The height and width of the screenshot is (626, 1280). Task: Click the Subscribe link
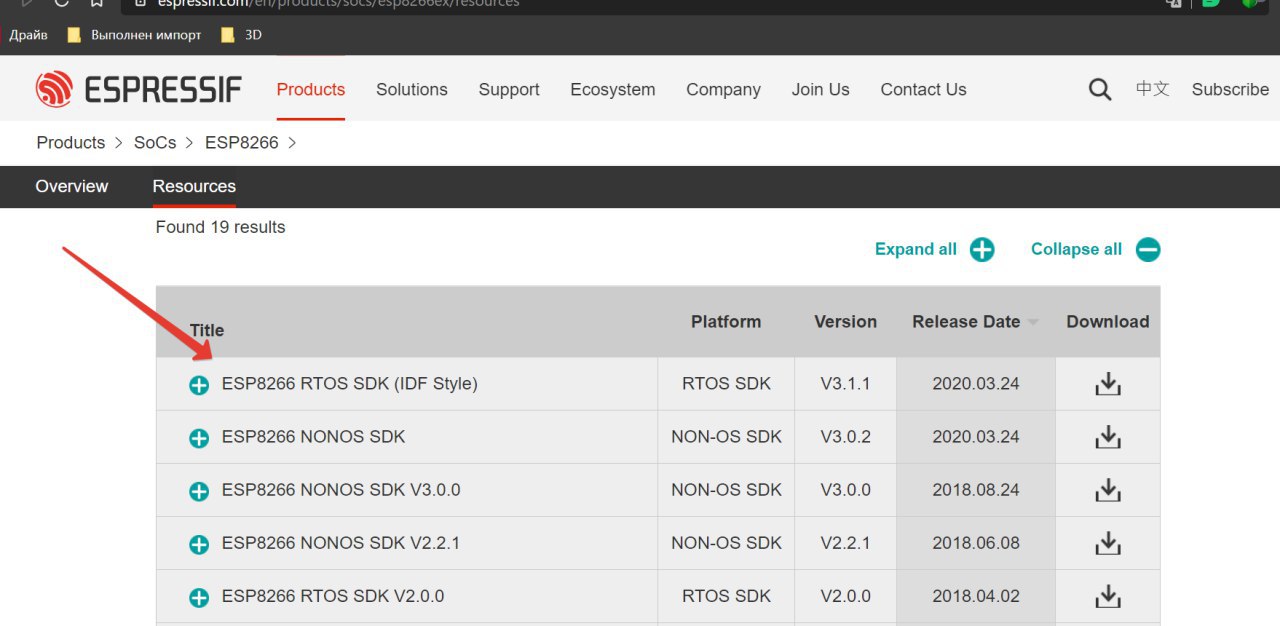click(x=1230, y=89)
